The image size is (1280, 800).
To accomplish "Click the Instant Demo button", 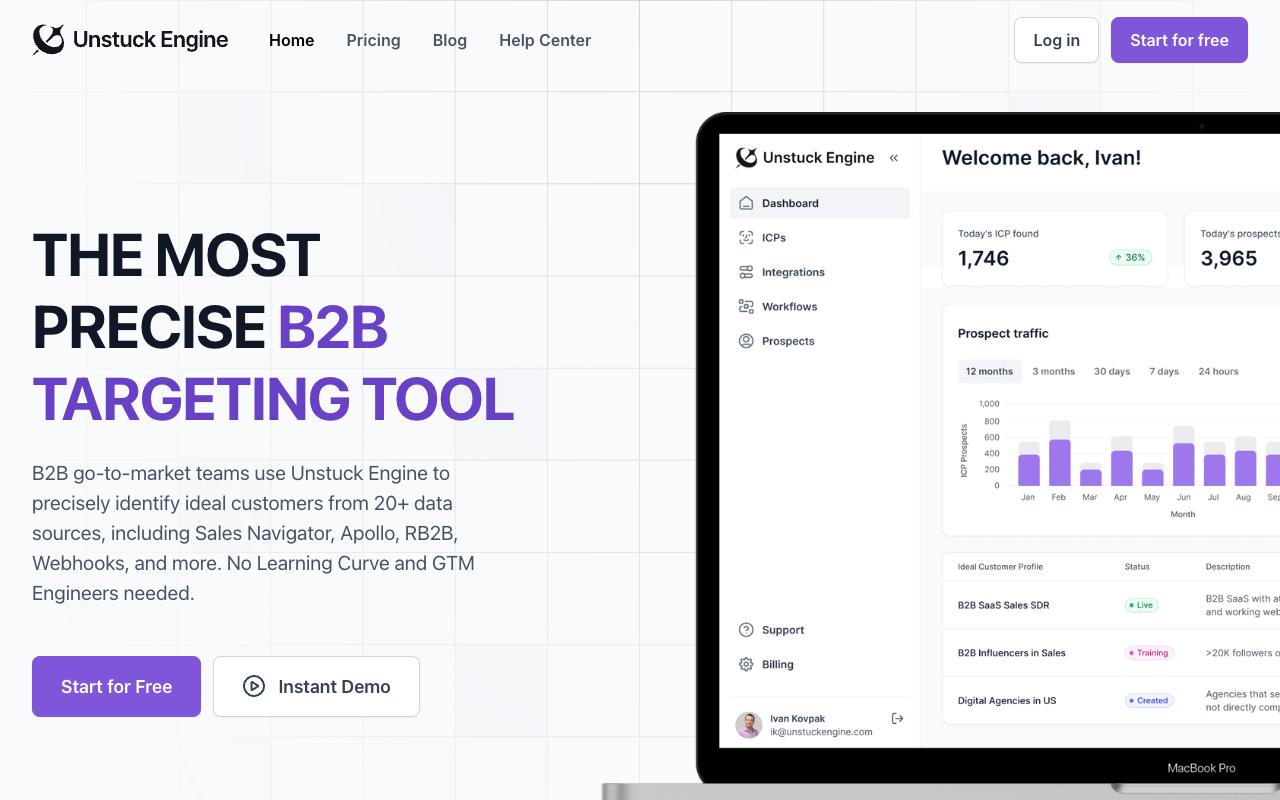I will [316, 686].
